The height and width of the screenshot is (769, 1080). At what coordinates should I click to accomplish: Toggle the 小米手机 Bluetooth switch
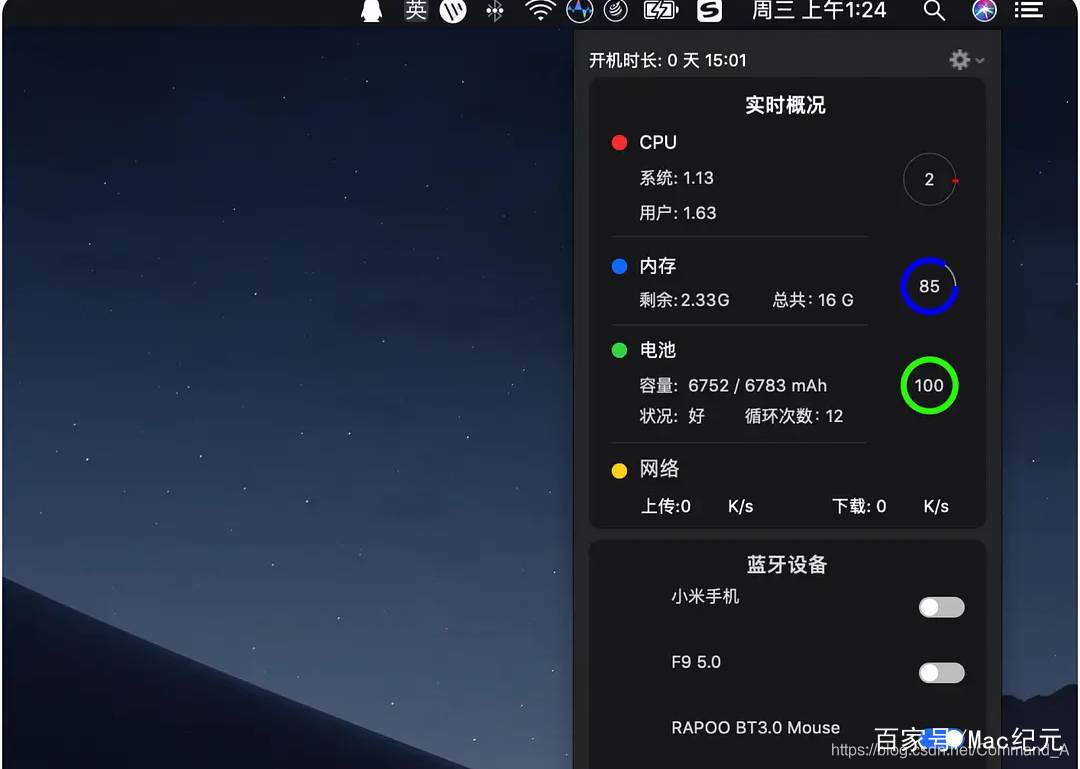coord(942,607)
